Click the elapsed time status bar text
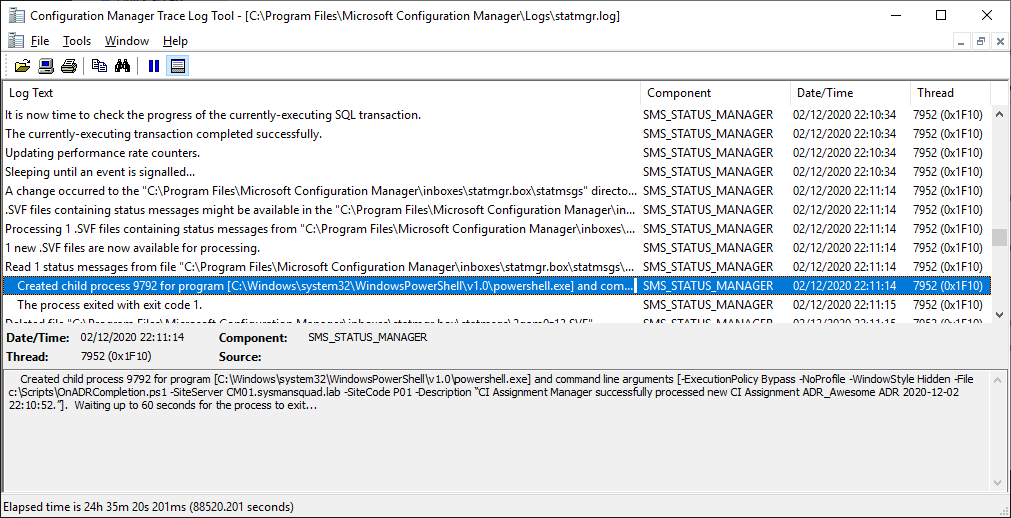 click(148, 507)
